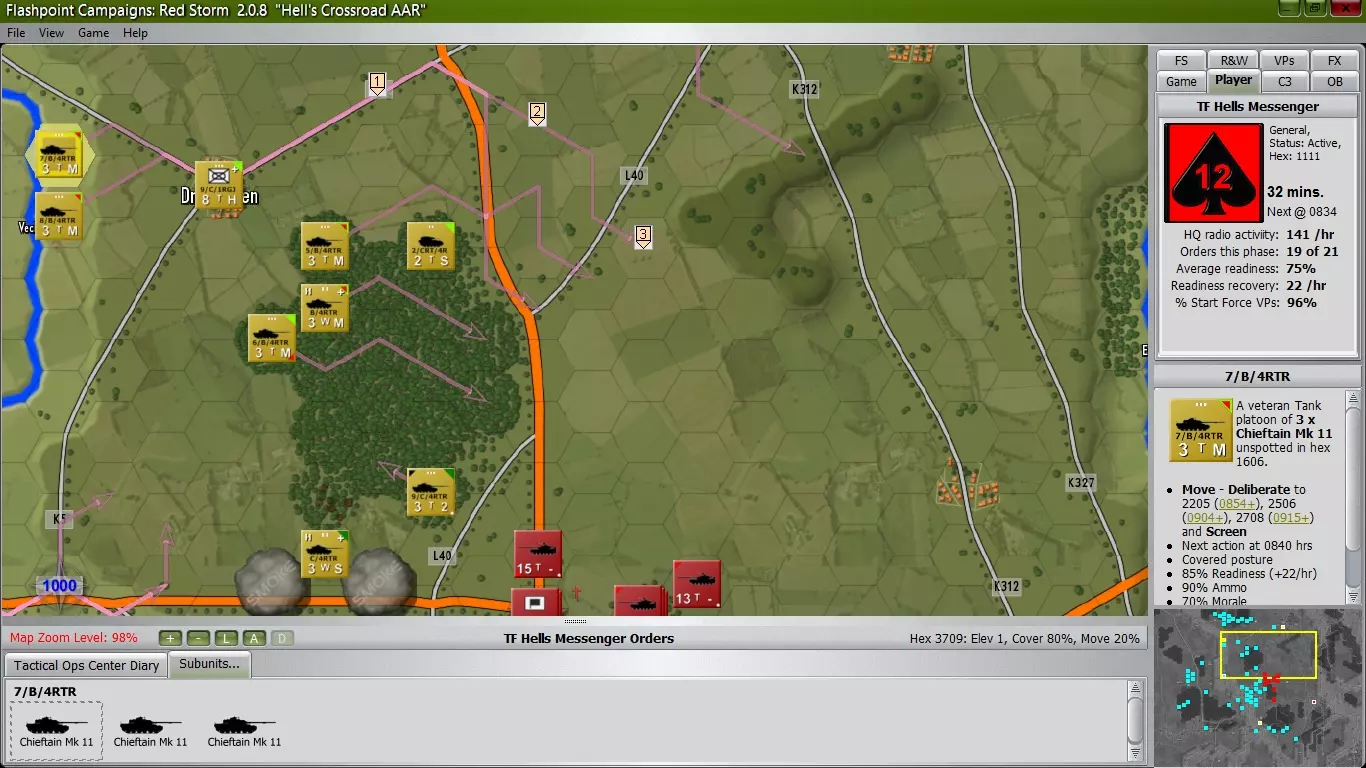This screenshot has width=1366, height=768.
Task: Open the View menu
Action: 51,33
